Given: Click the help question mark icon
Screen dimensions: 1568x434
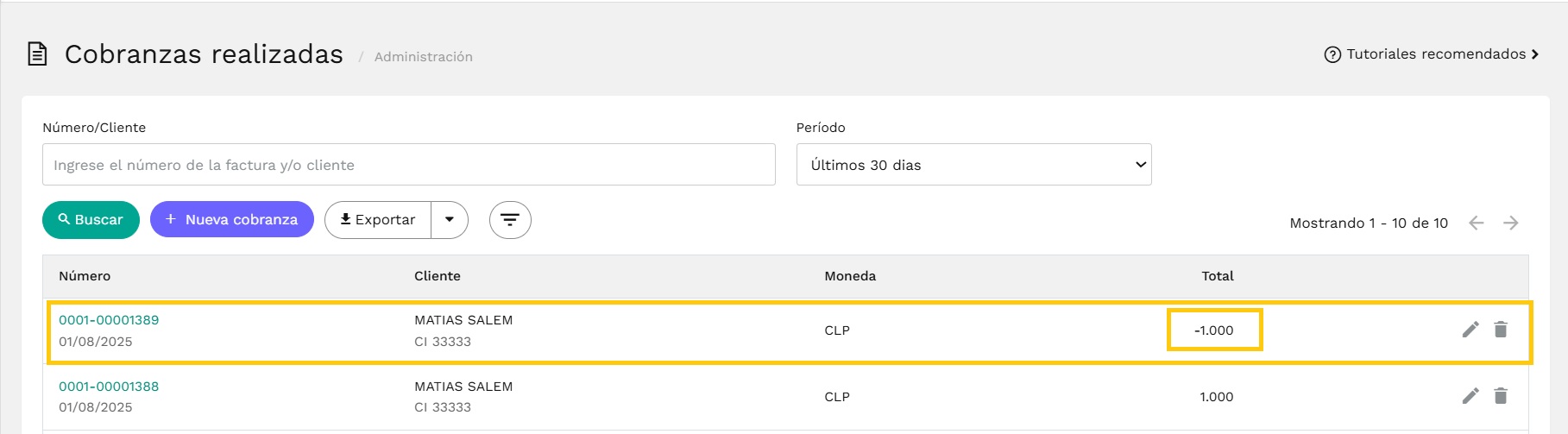Looking at the screenshot, I should 1332,54.
